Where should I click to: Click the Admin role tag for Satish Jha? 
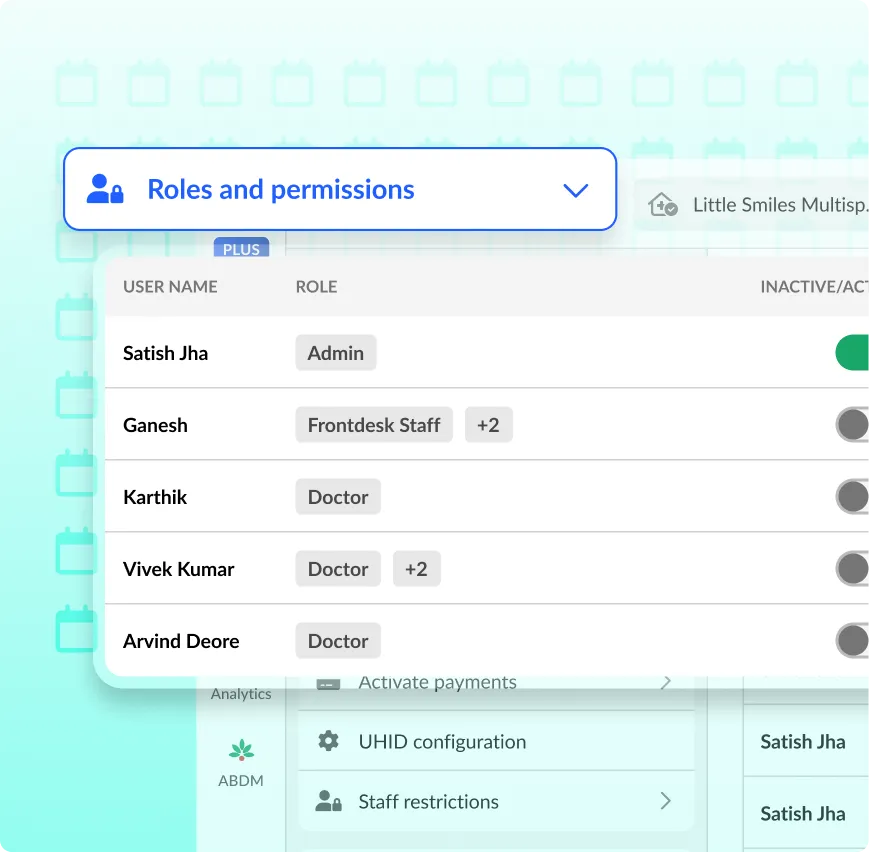(x=336, y=353)
